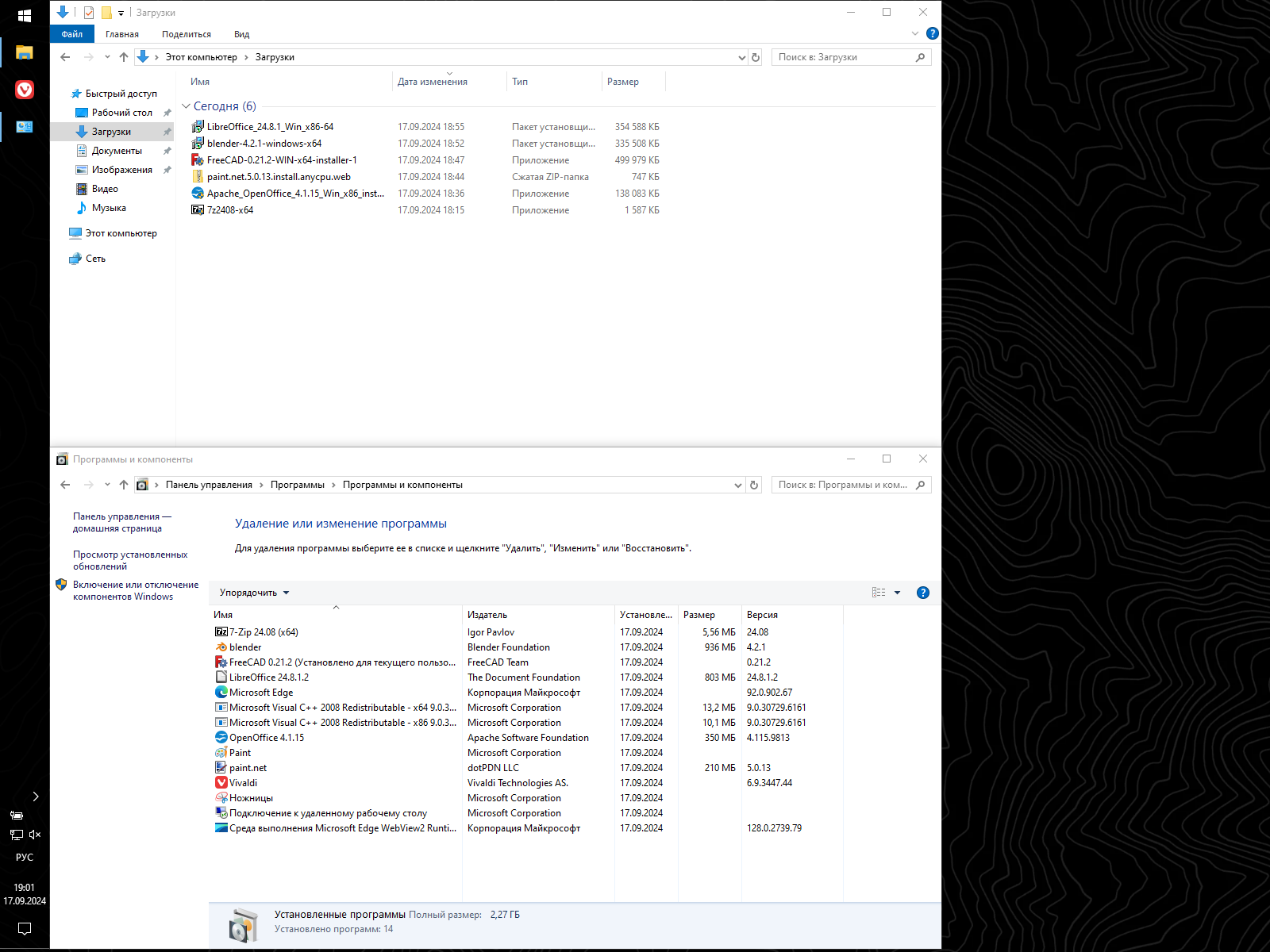The width and height of the screenshot is (1270, 952).
Task: Open Включение или отключение компонентов Windows
Action: [x=136, y=590]
